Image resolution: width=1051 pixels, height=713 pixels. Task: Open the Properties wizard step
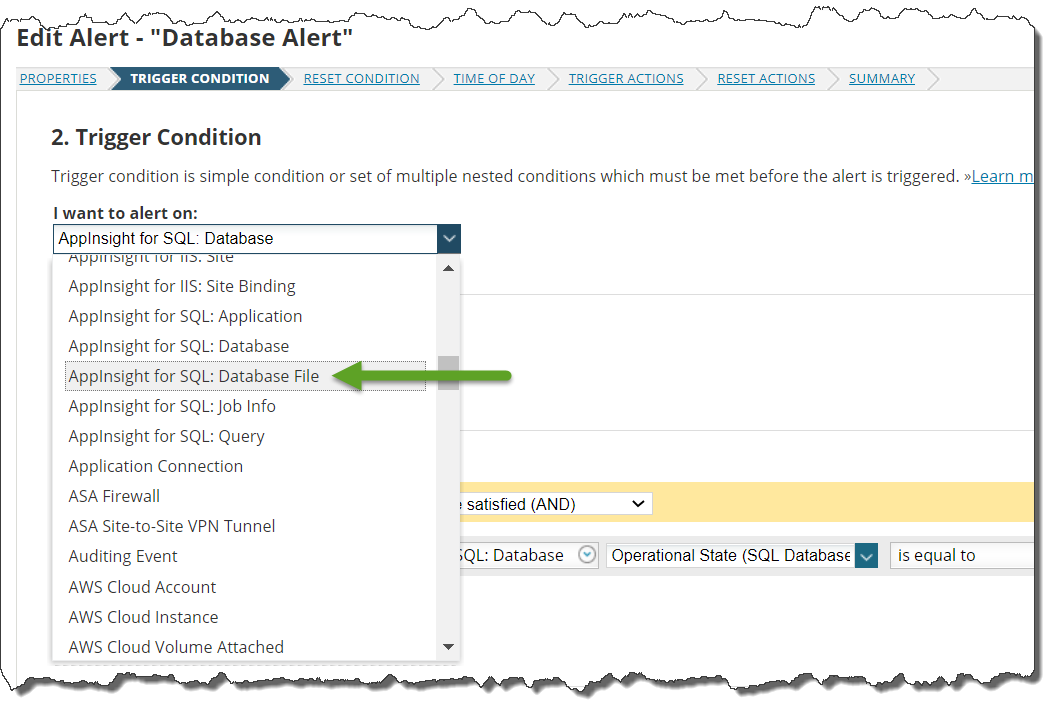pyautogui.click(x=58, y=79)
